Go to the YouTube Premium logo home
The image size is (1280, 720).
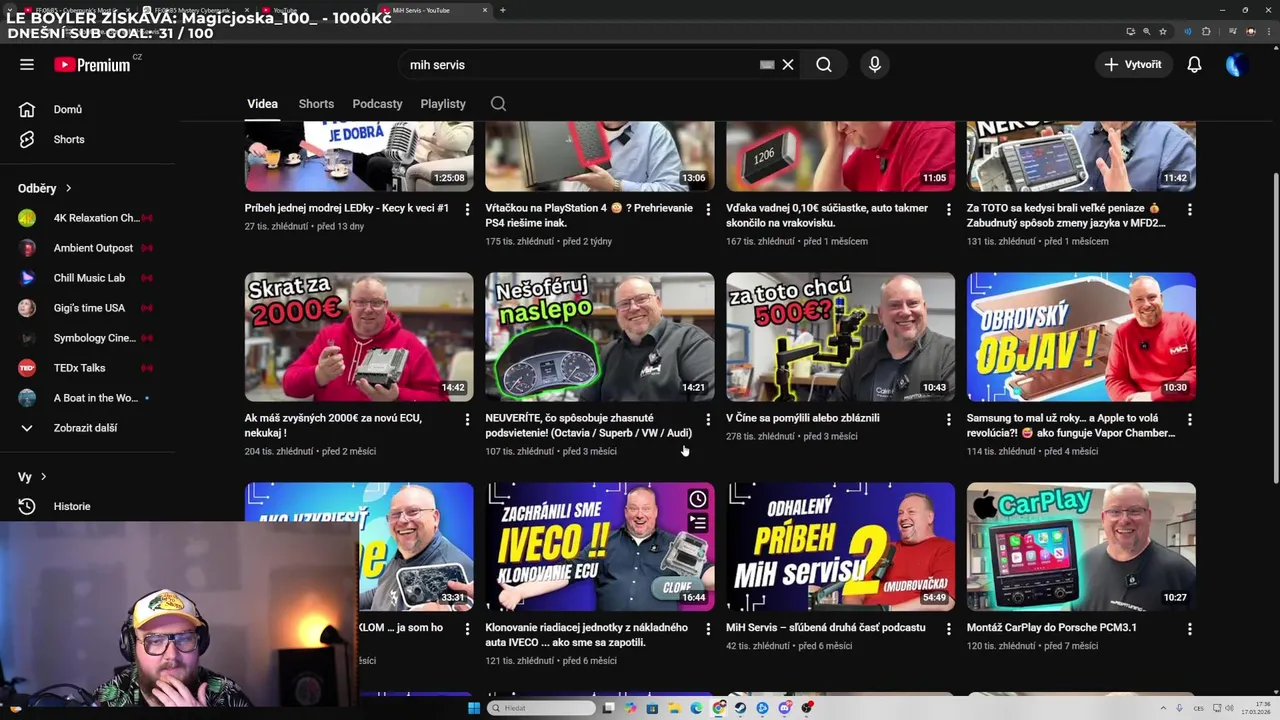(92, 65)
